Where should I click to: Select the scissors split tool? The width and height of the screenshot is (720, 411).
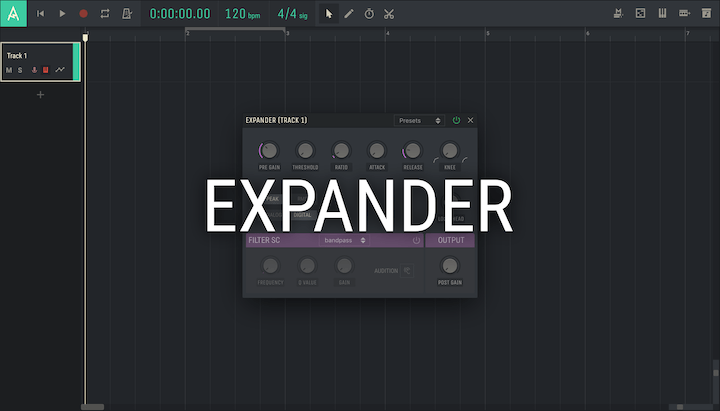(x=389, y=14)
